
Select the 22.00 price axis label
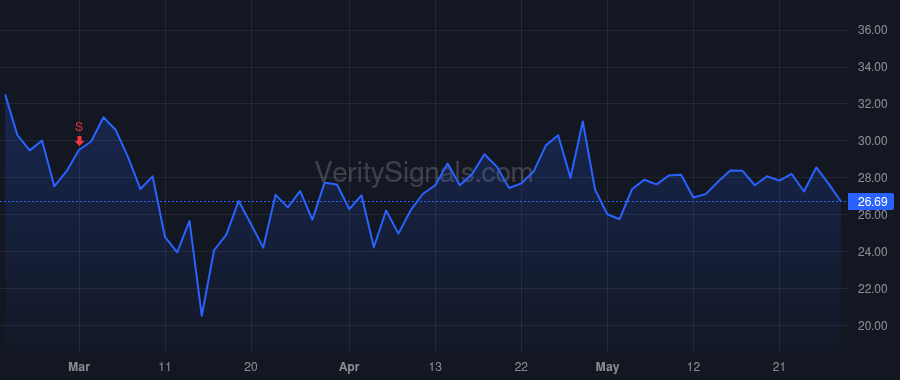[x=872, y=289]
